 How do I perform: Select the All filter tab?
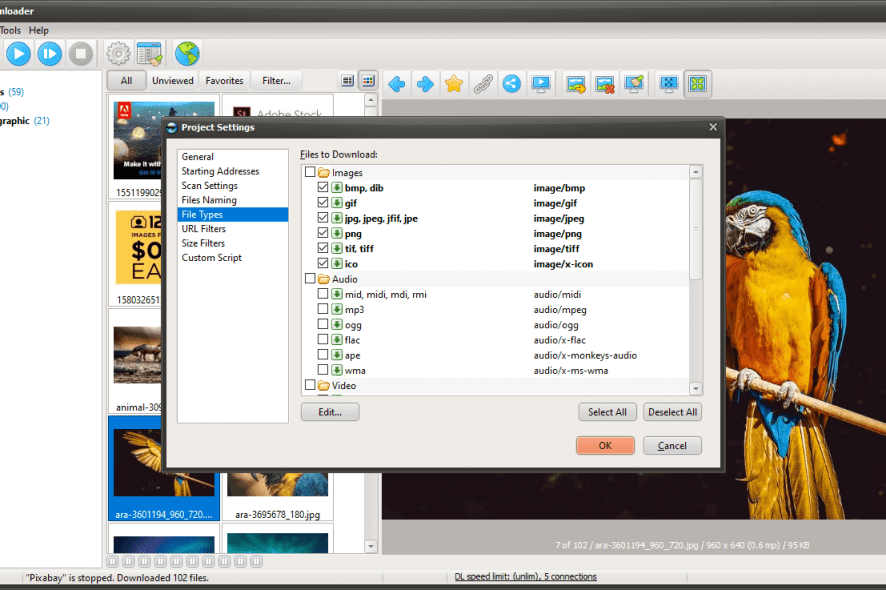point(127,81)
